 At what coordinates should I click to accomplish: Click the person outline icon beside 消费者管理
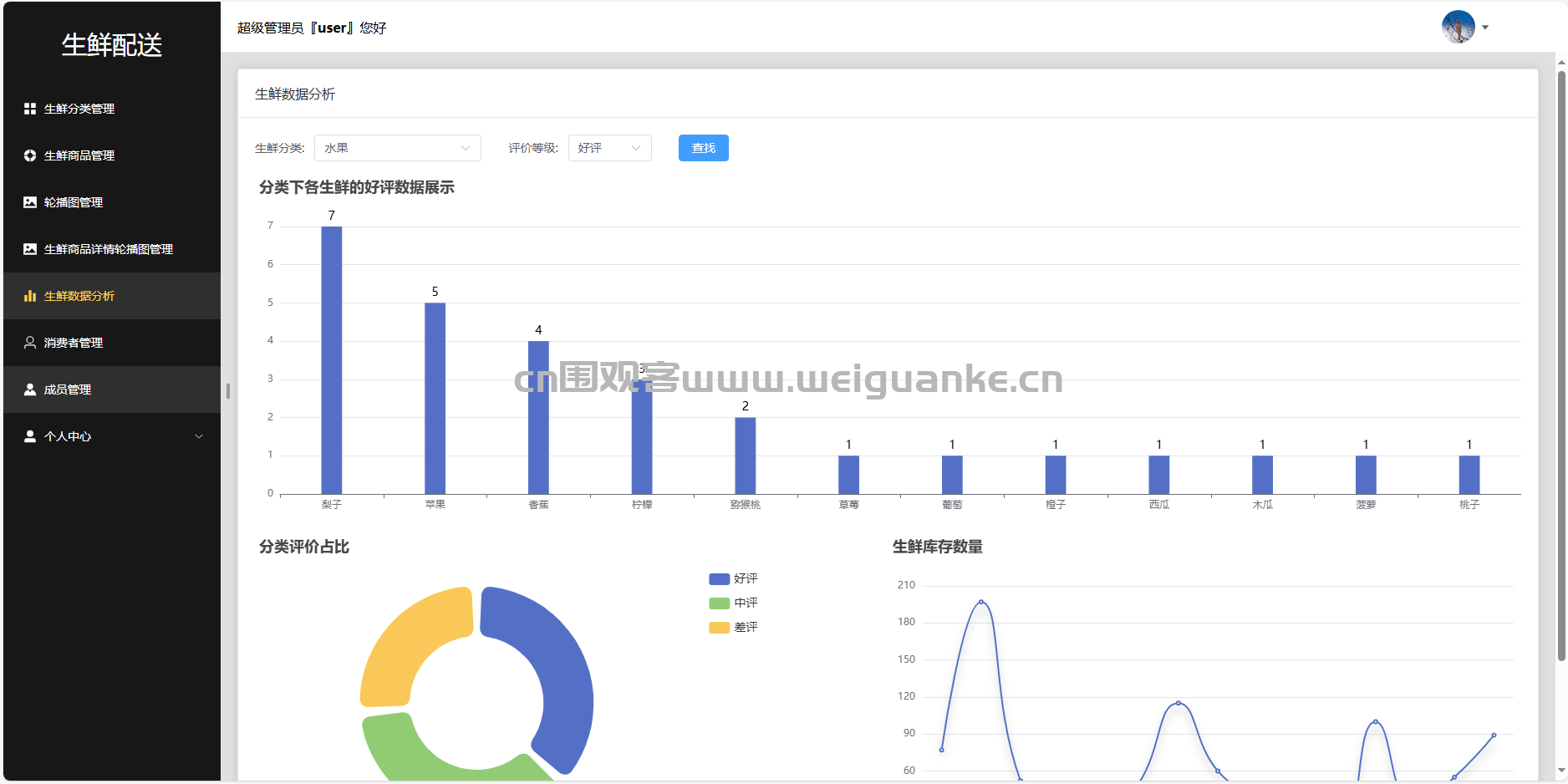(30, 343)
